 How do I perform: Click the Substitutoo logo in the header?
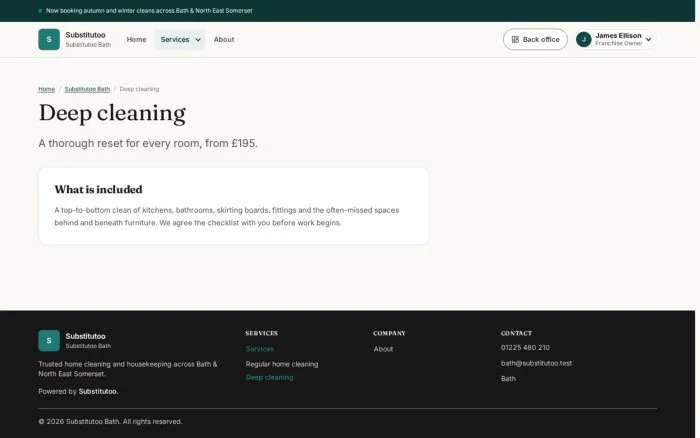click(49, 39)
